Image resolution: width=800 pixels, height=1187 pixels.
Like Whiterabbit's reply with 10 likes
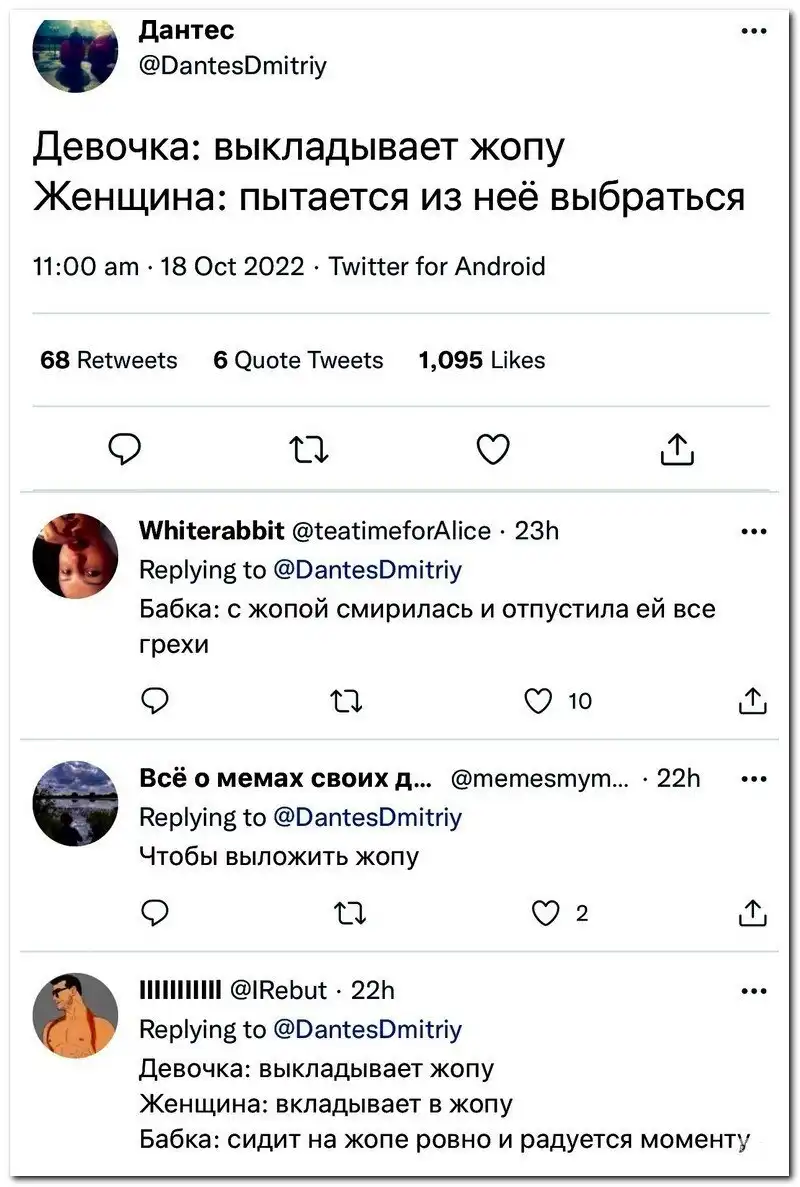tap(541, 702)
